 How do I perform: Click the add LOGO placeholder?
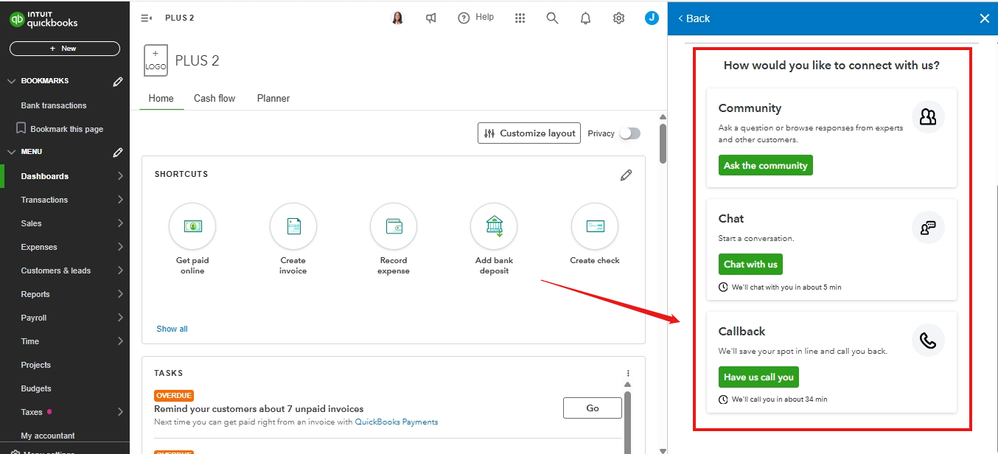click(156, 61)
